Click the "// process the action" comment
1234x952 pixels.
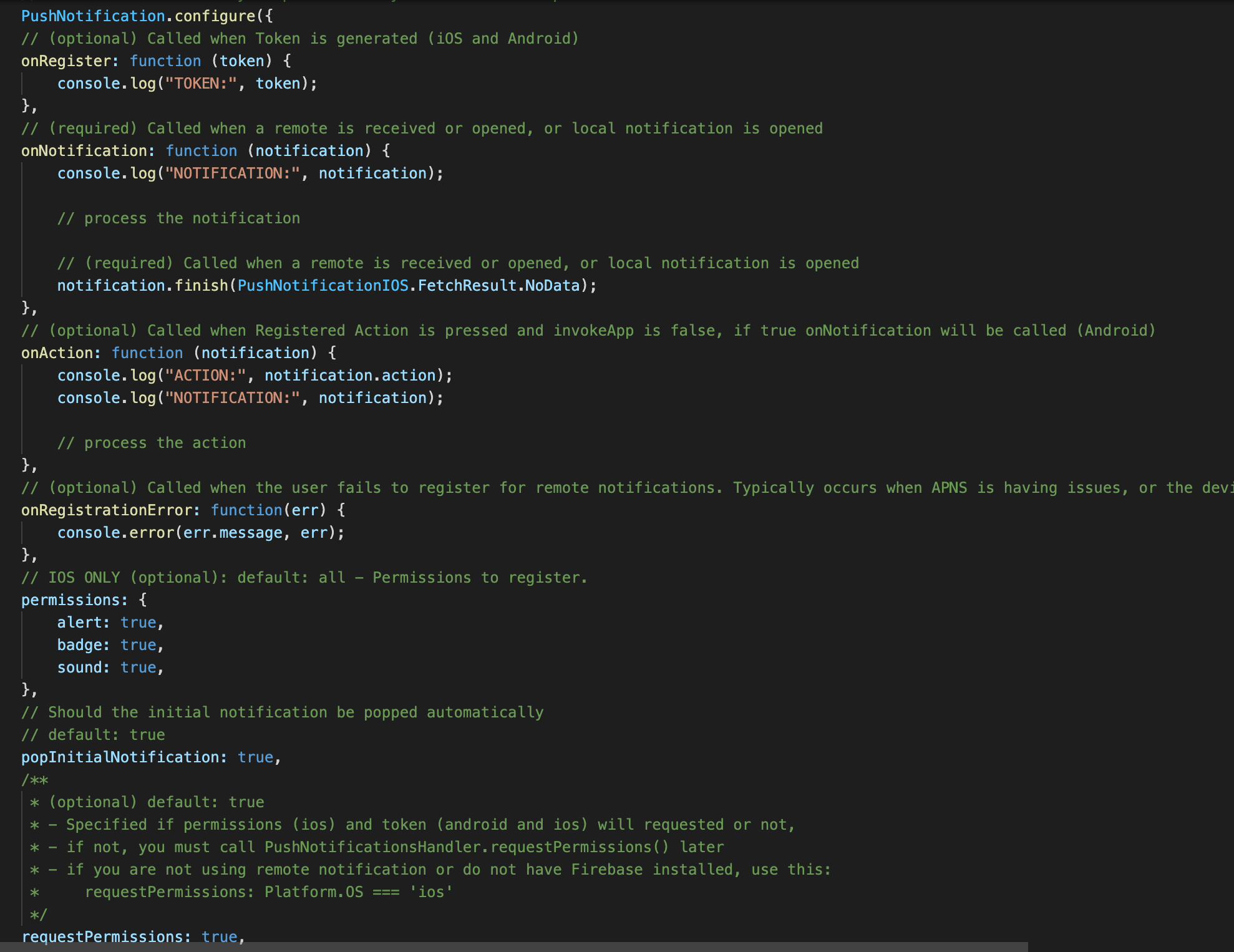click(x=152, y=443)
